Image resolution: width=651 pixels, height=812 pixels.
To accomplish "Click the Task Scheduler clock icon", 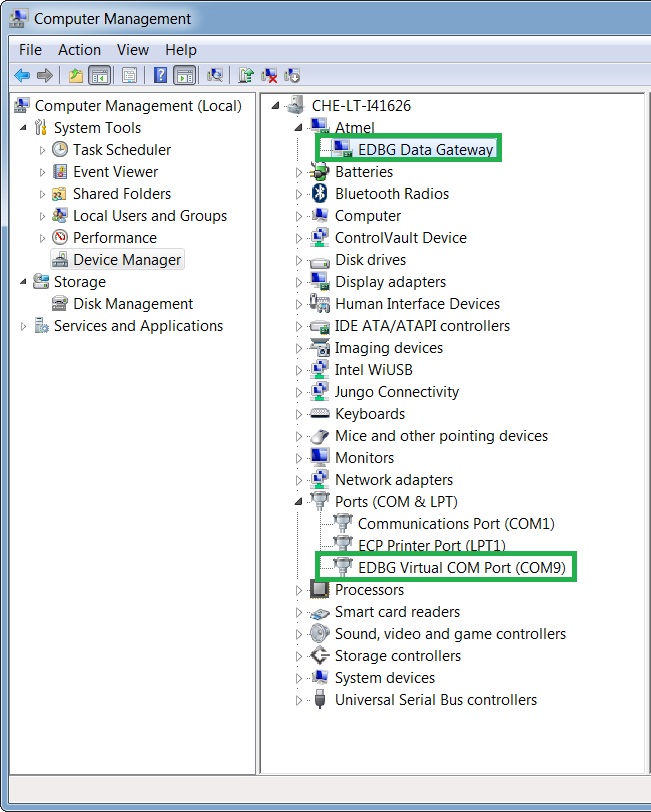I will coord(60,149).
